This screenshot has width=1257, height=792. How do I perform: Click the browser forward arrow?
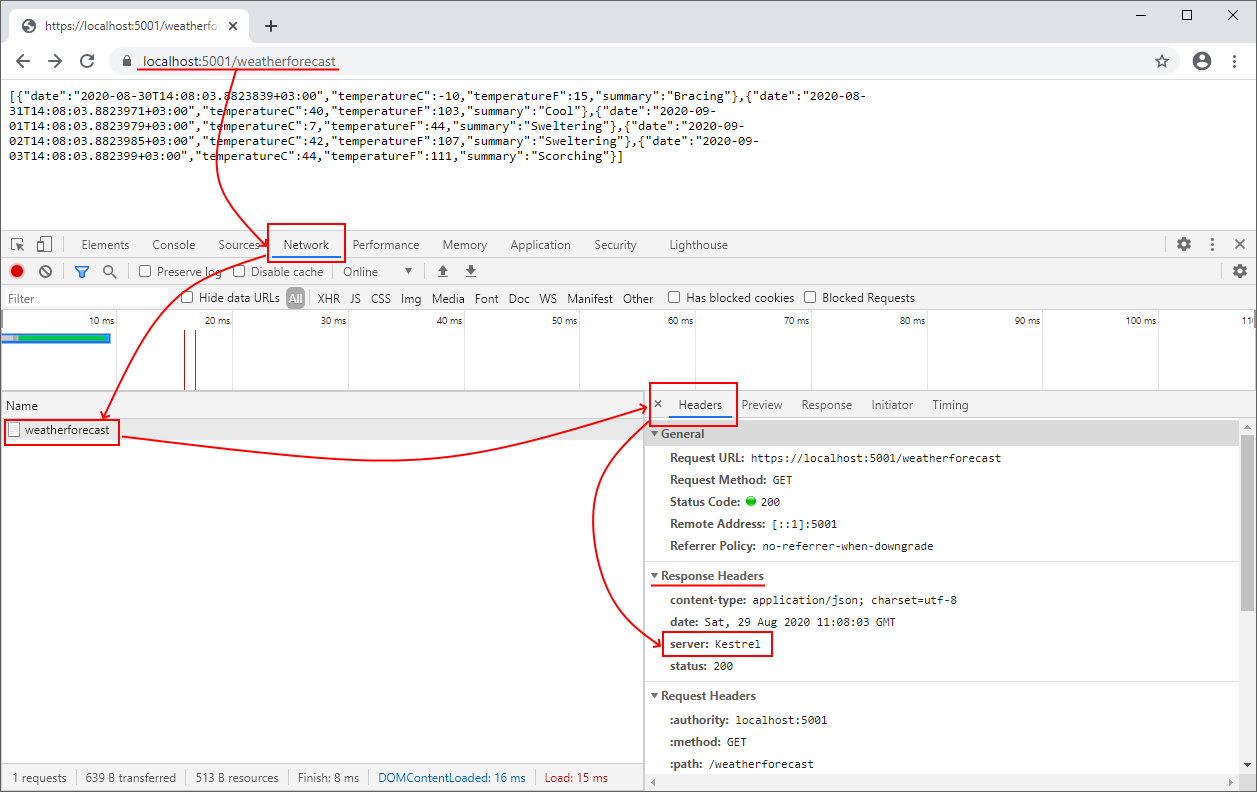[x=55, y=61]
